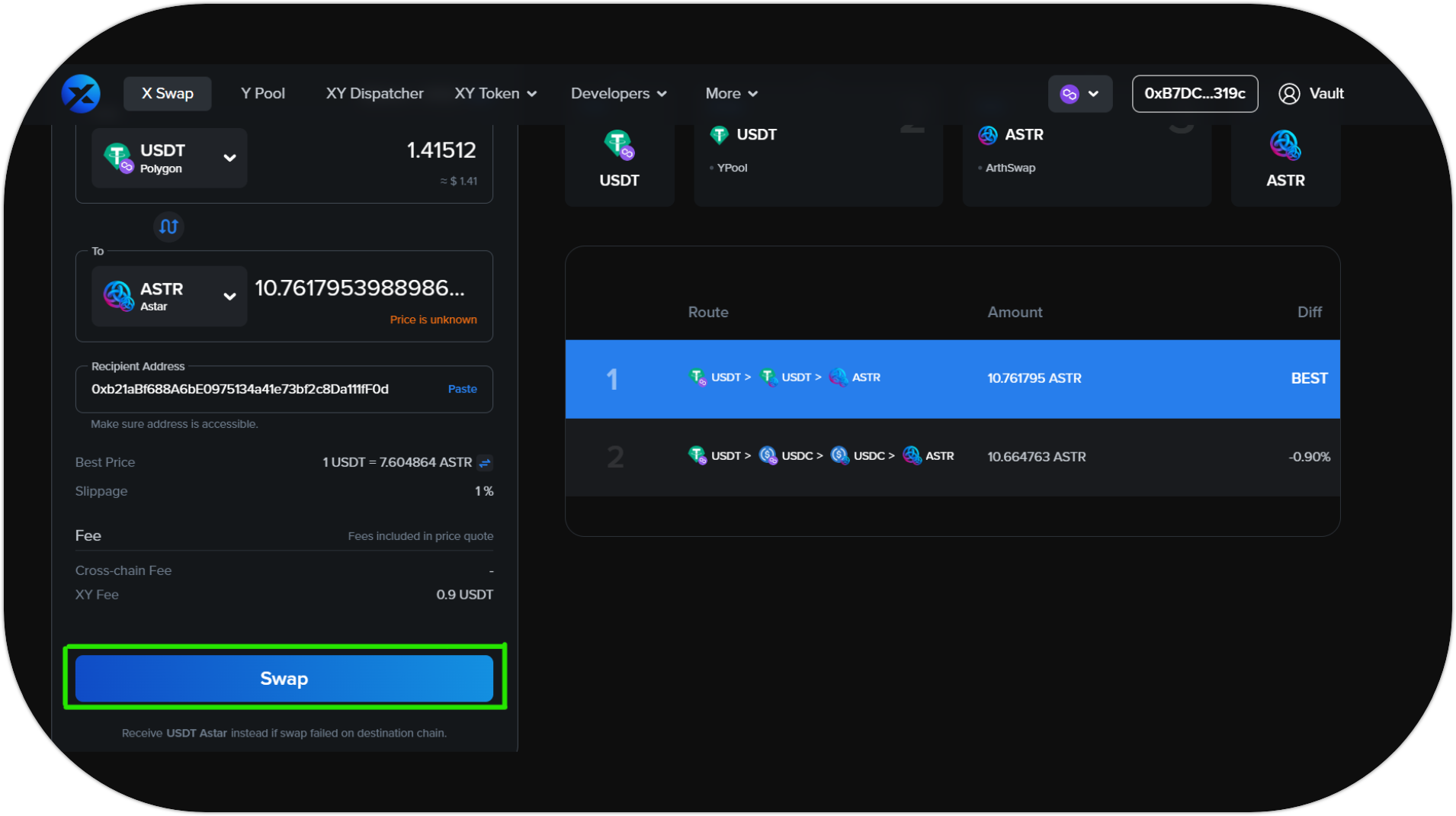Click the ASTR ArthSwap route step
Screen dimensions: 1456x816
coord(1086,151)
